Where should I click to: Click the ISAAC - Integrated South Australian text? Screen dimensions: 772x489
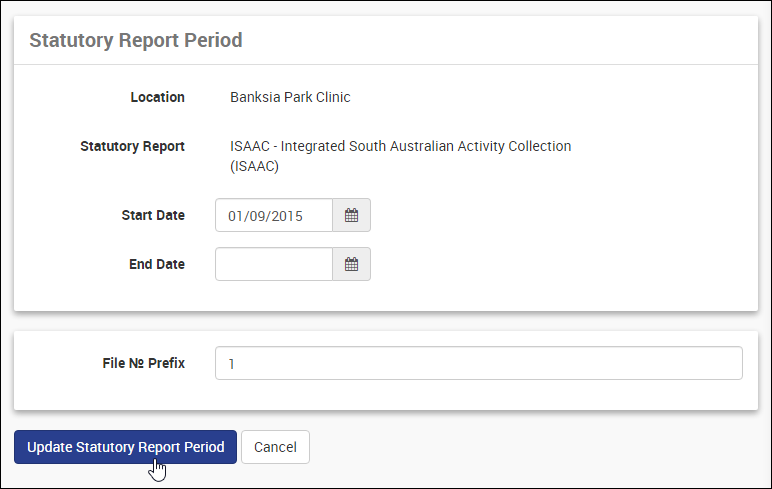coord(400,146)
